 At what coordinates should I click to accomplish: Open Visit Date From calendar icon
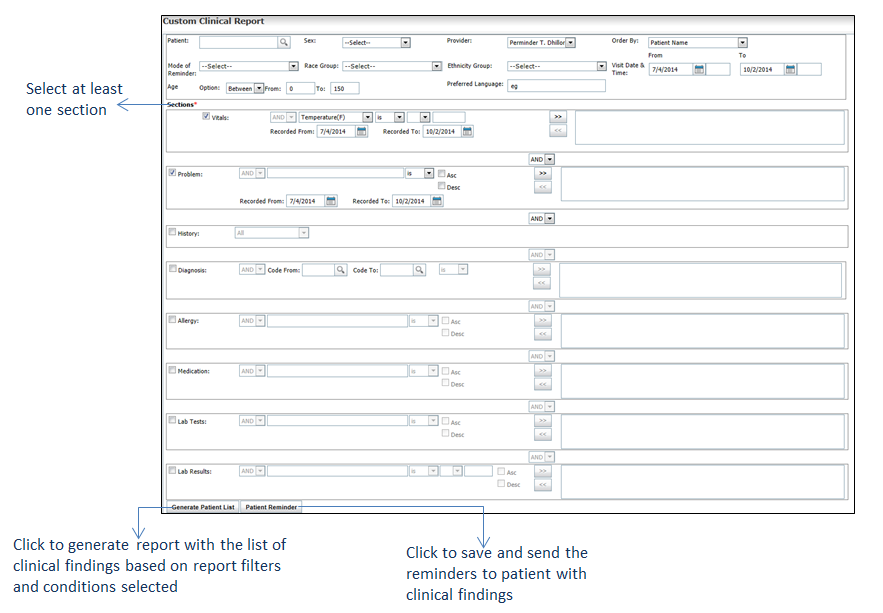699,69
